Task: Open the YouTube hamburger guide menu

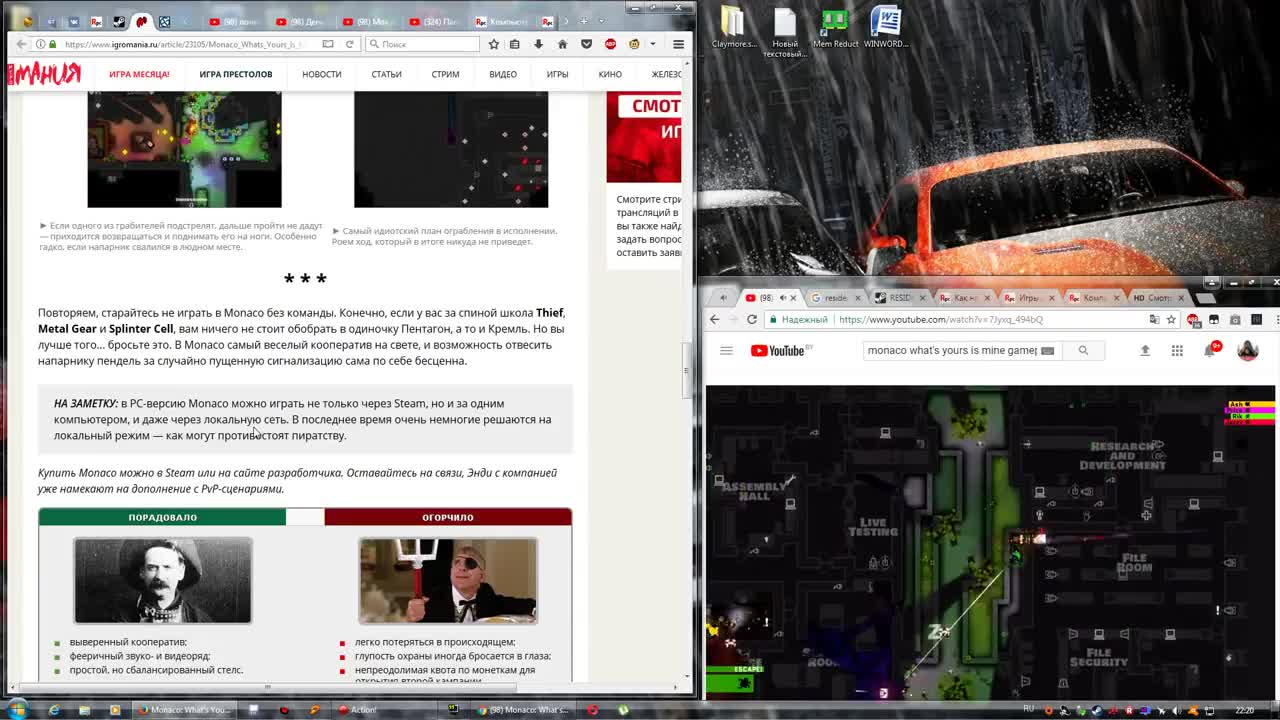Action: pos(726,350)
